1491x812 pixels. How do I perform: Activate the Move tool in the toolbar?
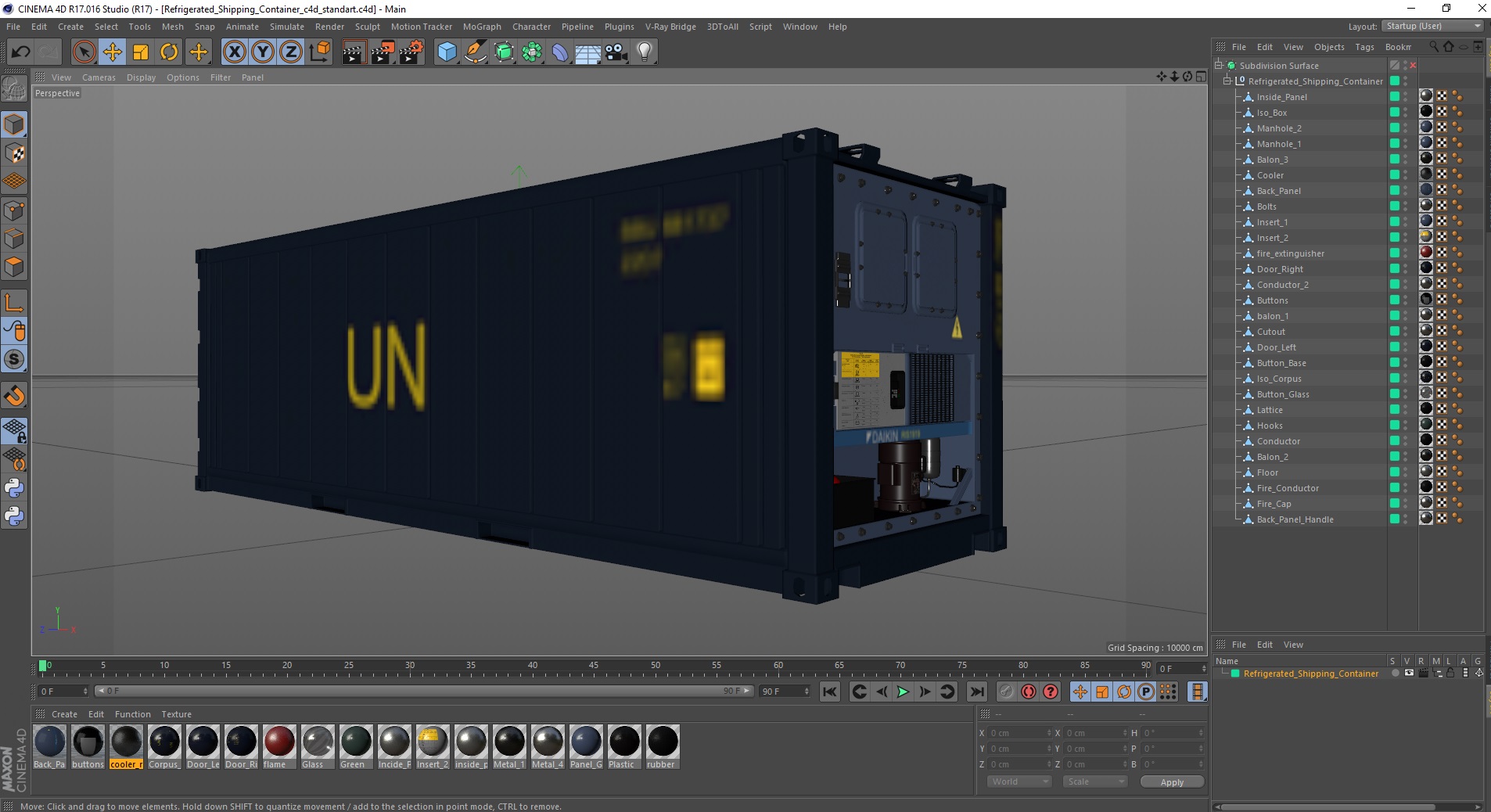113,52
